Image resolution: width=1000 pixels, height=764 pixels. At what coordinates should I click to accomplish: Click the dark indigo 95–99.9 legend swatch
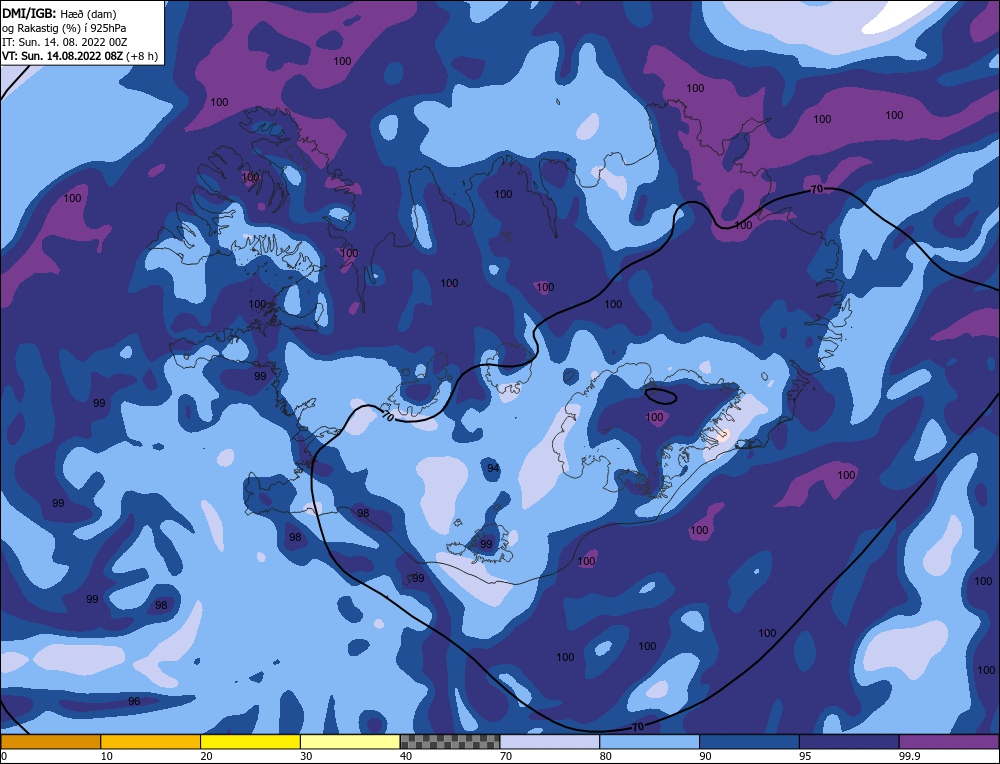click(849, 742)
